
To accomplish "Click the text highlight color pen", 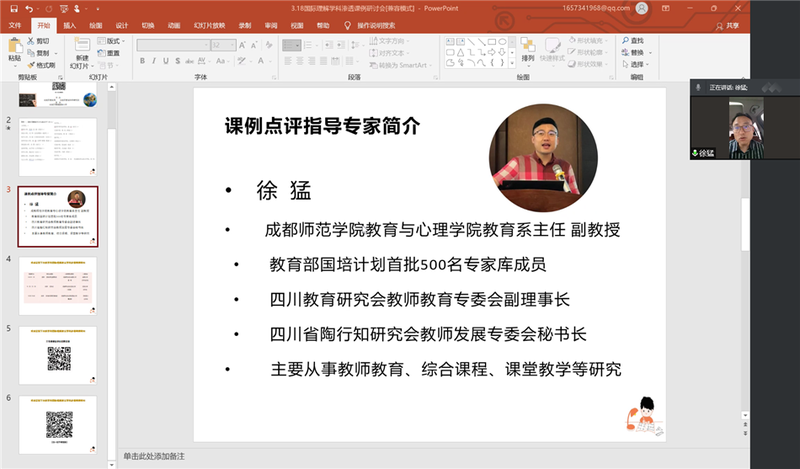I will (x=243, y=61).
